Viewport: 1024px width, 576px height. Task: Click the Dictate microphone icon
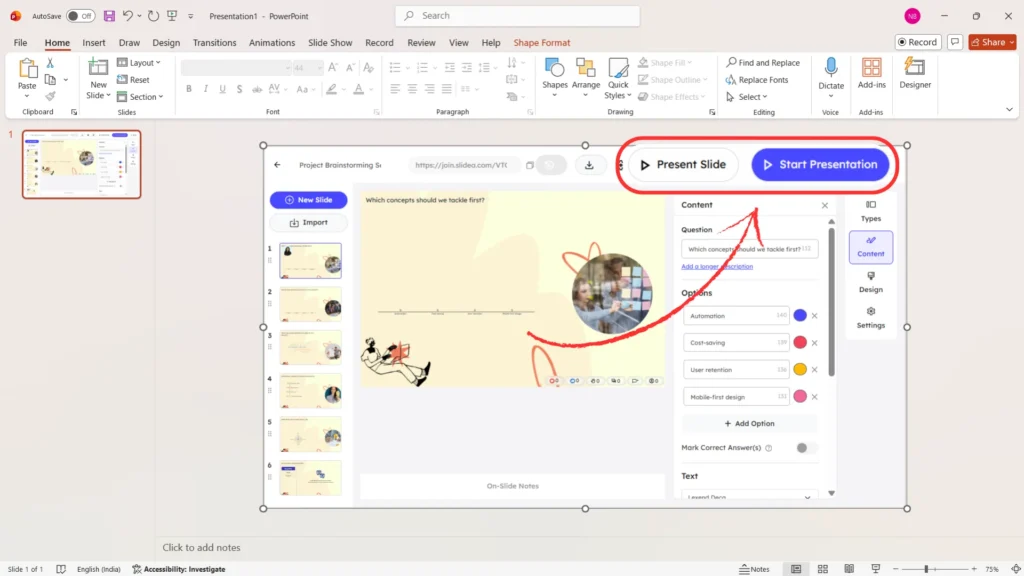pos(831,73)
